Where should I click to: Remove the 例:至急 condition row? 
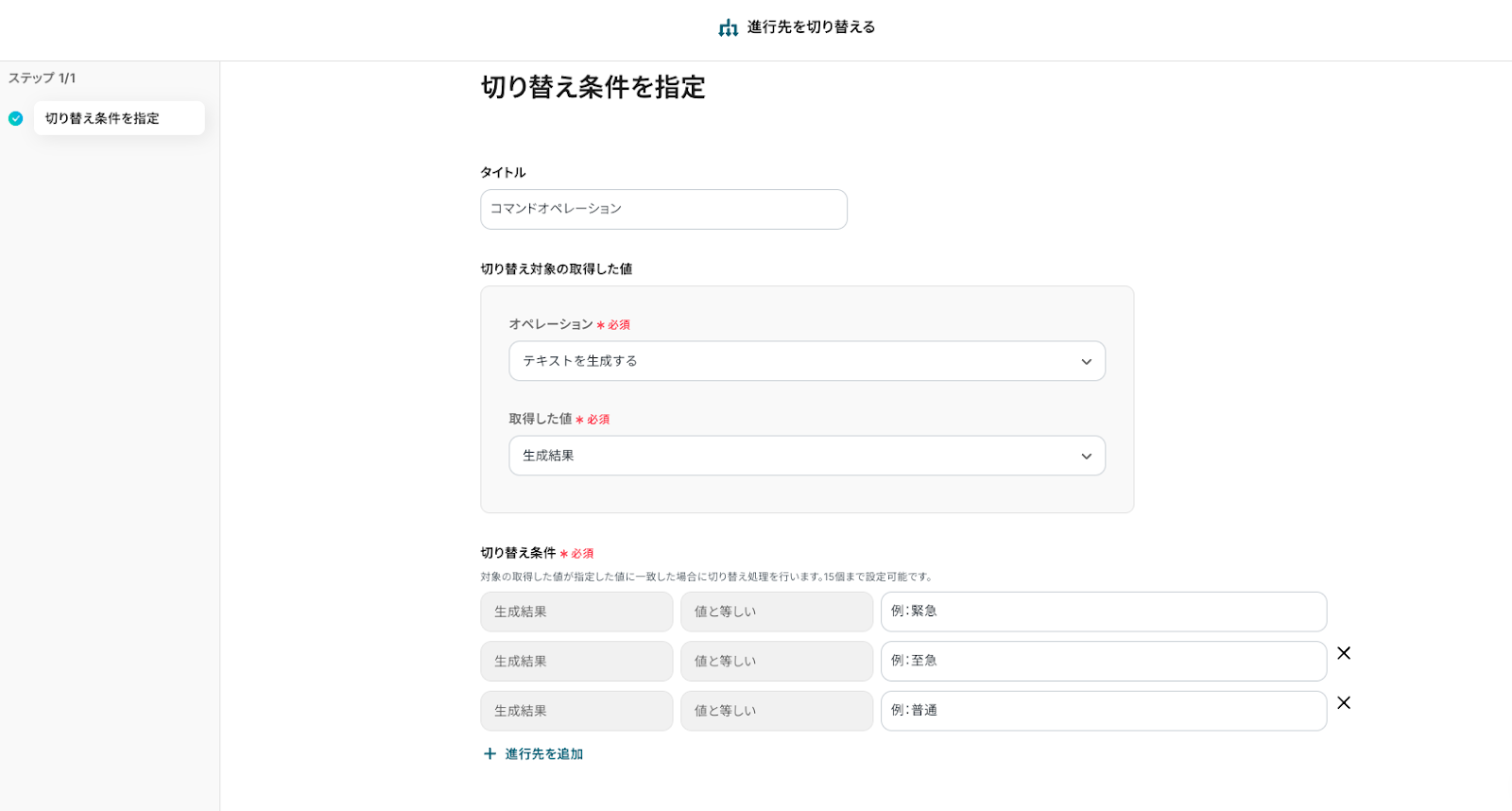pyautogui.click(x=1344, y=653)
